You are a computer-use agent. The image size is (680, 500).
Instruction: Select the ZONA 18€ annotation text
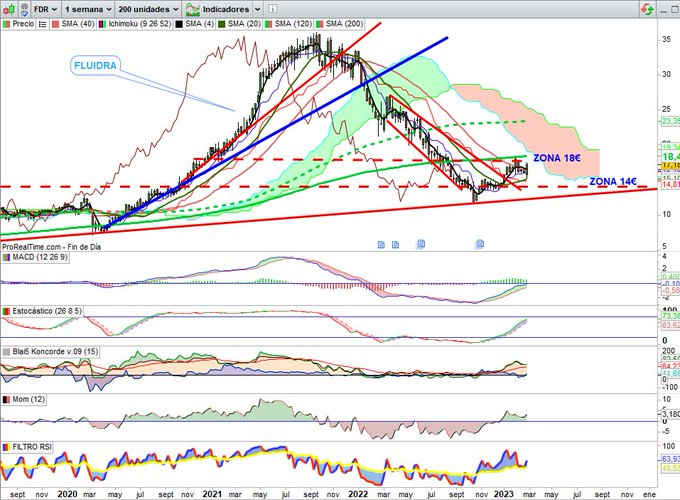pyautogui.click(x=557, y=158)
